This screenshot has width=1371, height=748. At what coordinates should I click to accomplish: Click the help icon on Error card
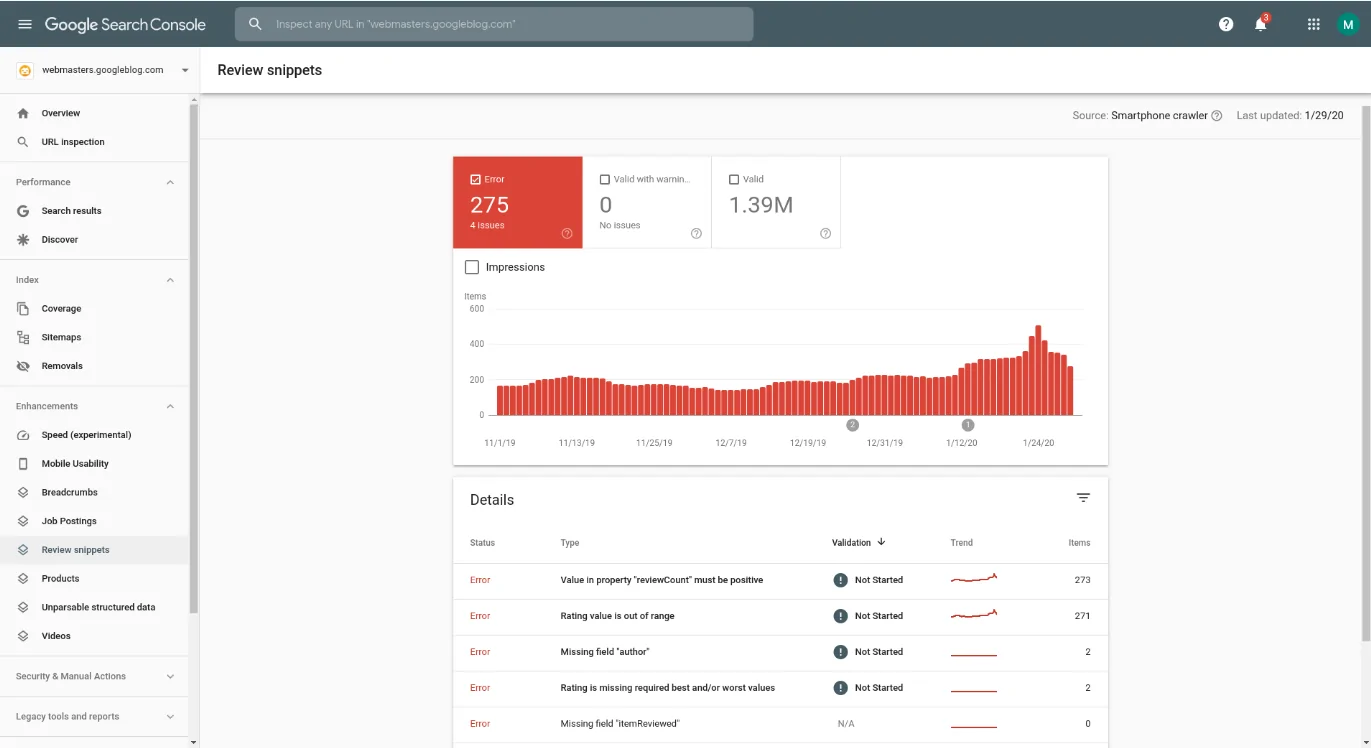pyautogui.click(x=567, y=233)
